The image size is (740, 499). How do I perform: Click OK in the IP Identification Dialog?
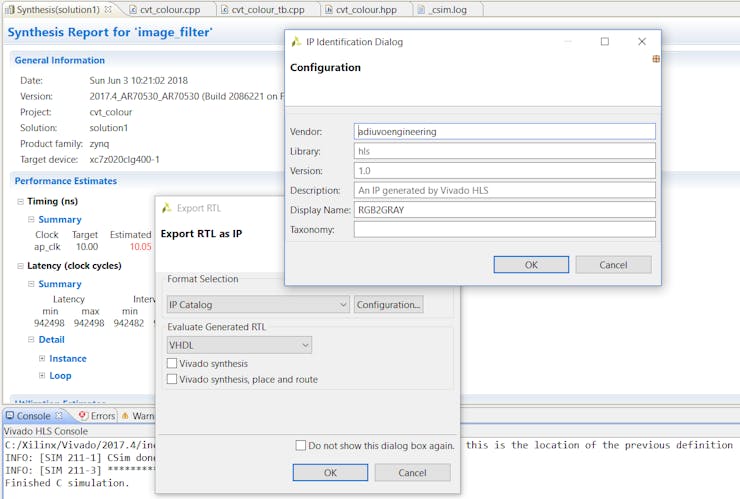click(531, 265)
